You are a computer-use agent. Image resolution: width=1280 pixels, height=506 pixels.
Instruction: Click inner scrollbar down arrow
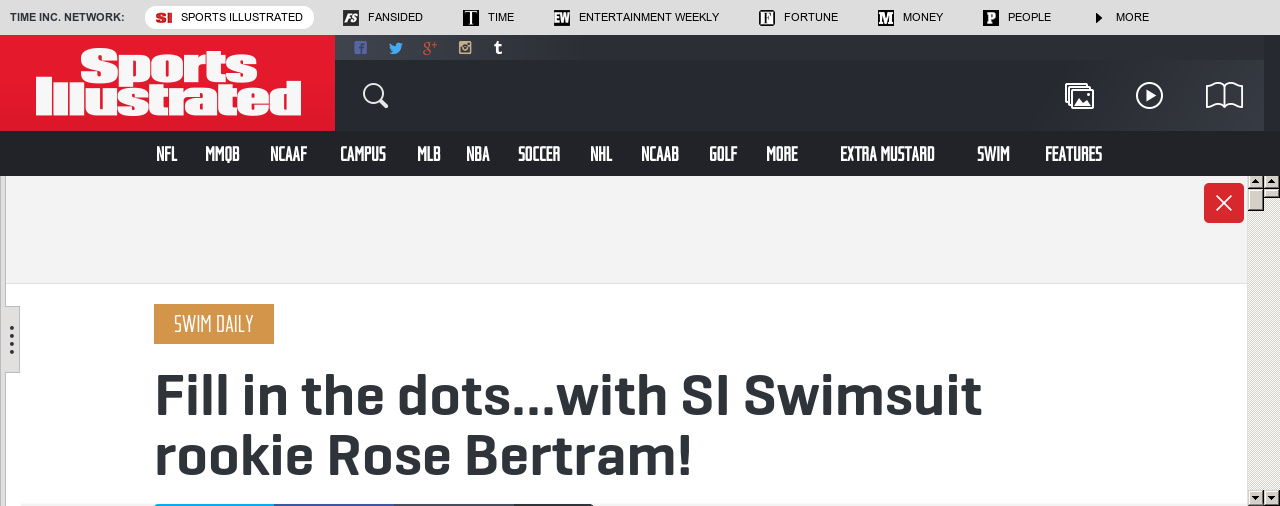click(1255, 498)
